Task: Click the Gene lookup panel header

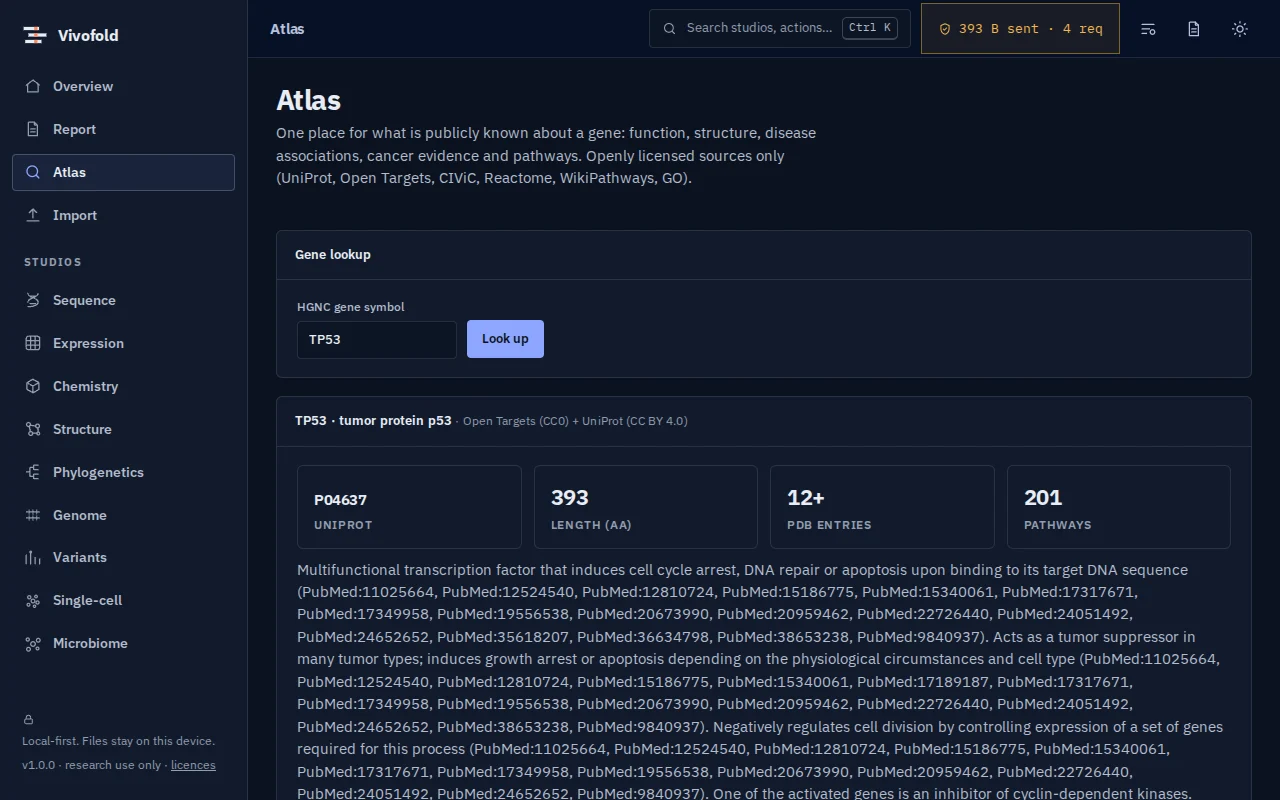Action: pyautogui.click(x=764, y=255)
